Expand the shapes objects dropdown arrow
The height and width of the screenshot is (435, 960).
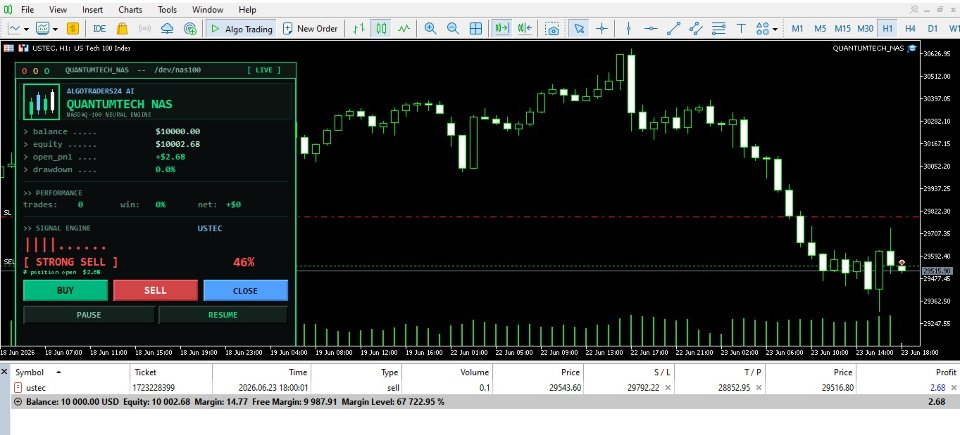[775, 28]
